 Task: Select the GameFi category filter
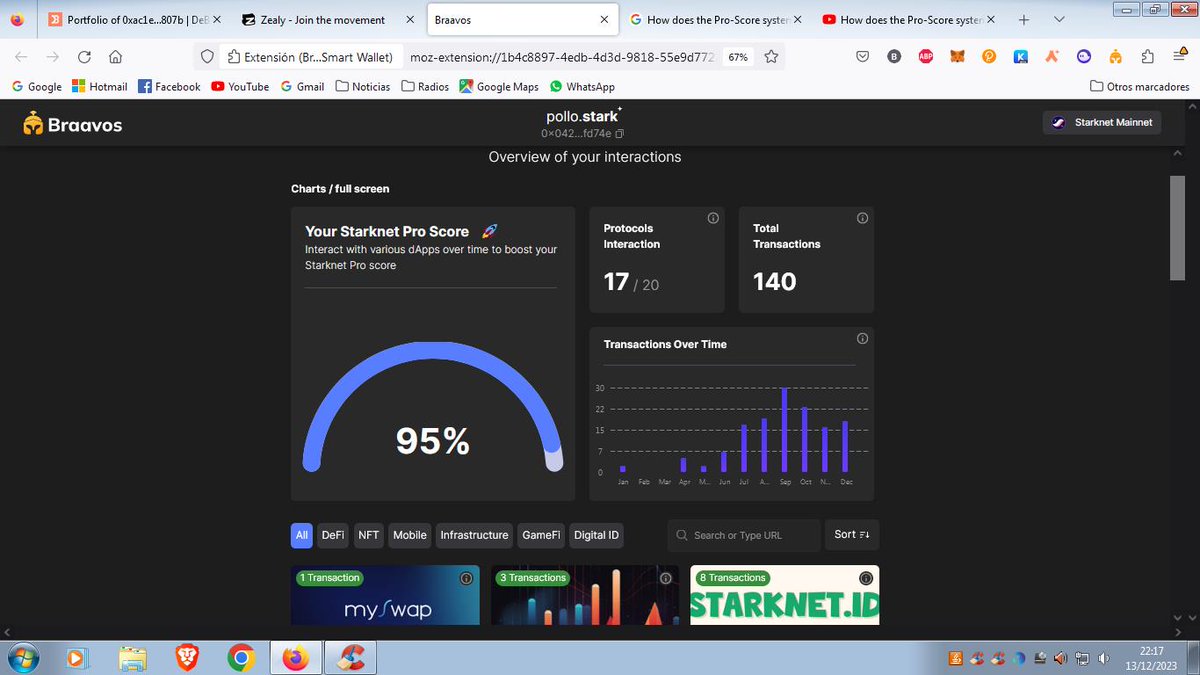540,535
